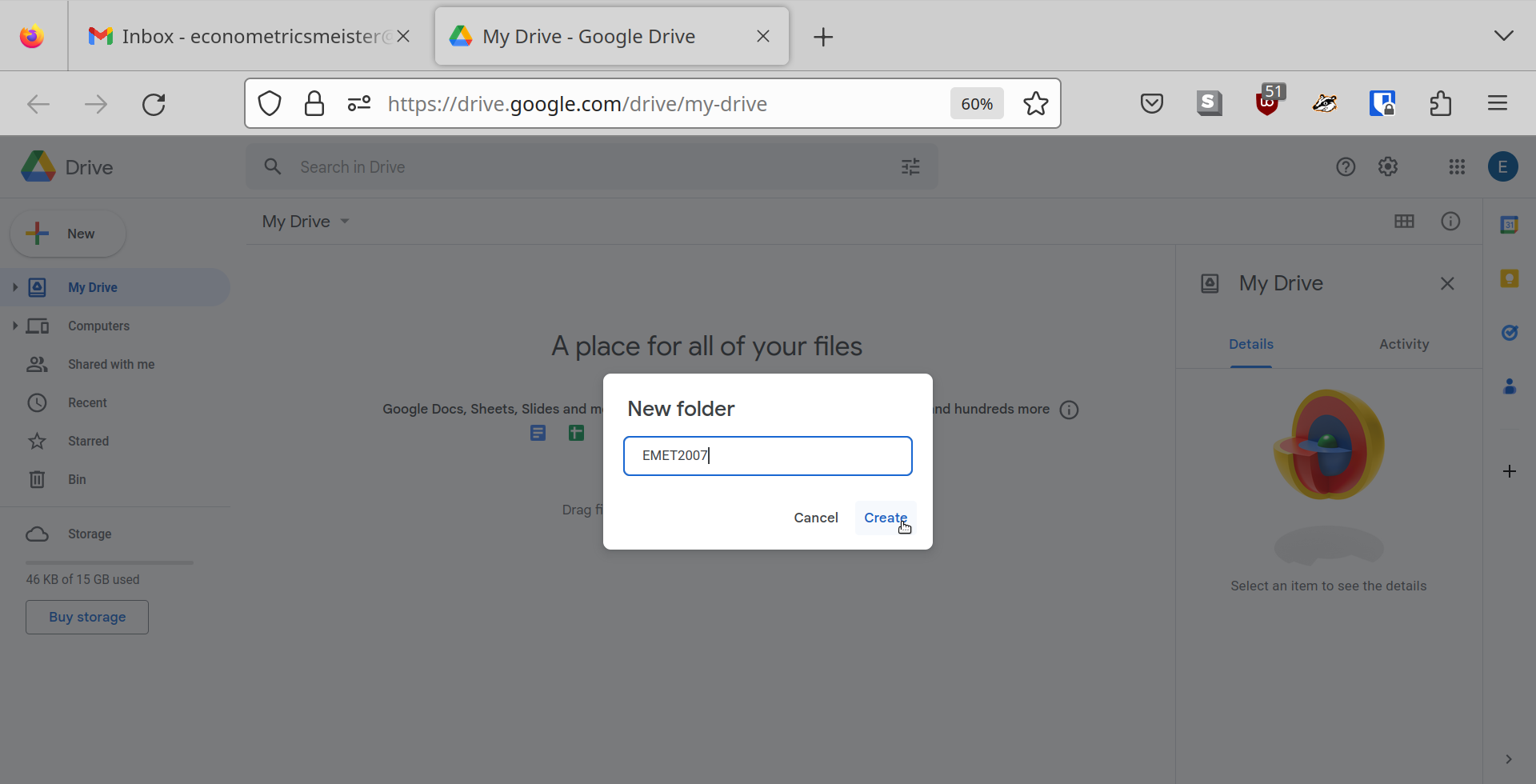Open Shared with me
The width and height of the screenshot is (1536, 784).
111,364
